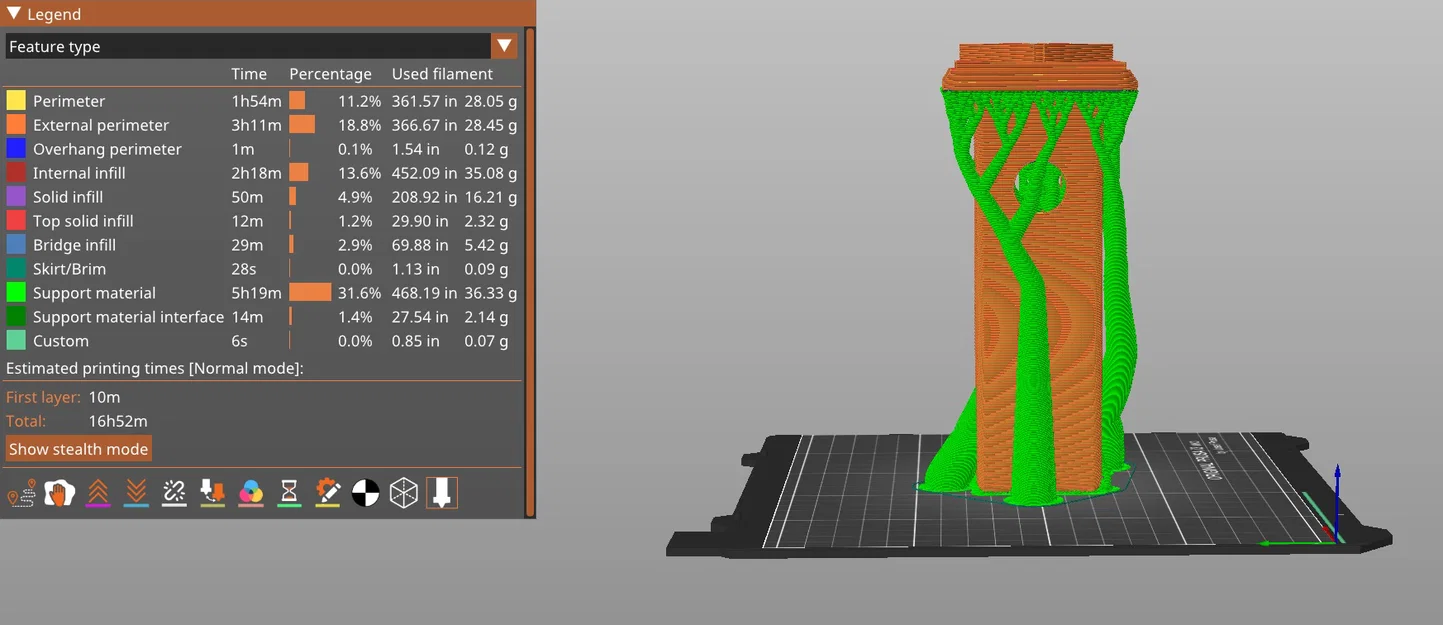Click the Legend panel vertical scrollbar

[530, 270]
